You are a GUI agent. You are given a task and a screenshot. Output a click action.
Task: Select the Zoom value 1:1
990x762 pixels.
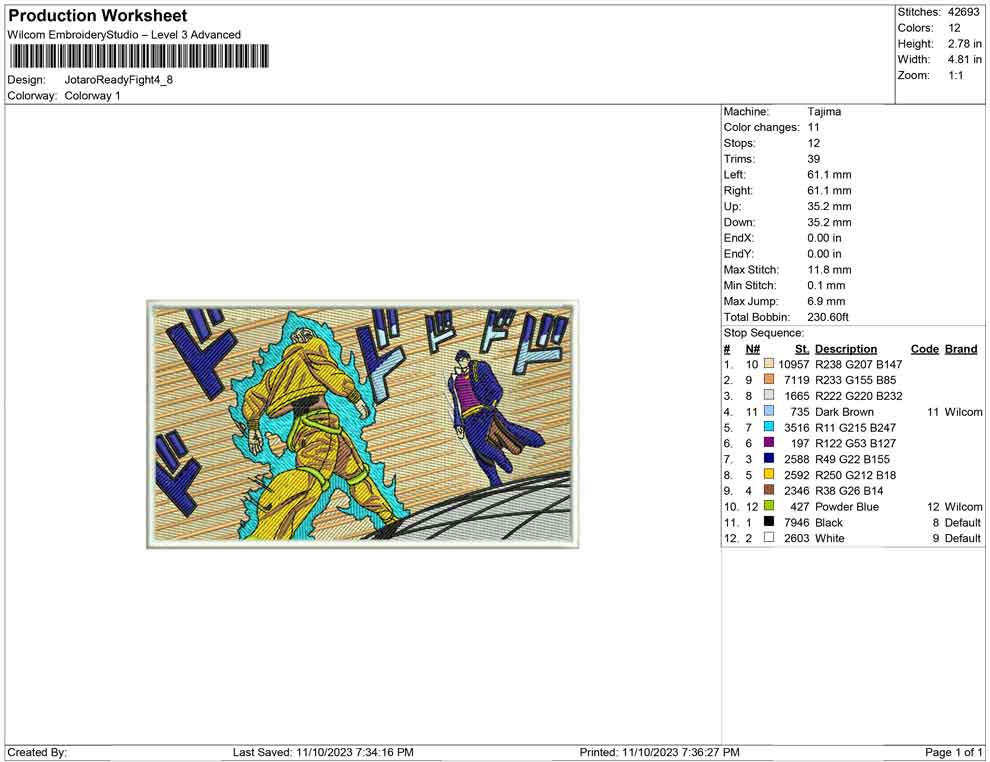(956, 75)
